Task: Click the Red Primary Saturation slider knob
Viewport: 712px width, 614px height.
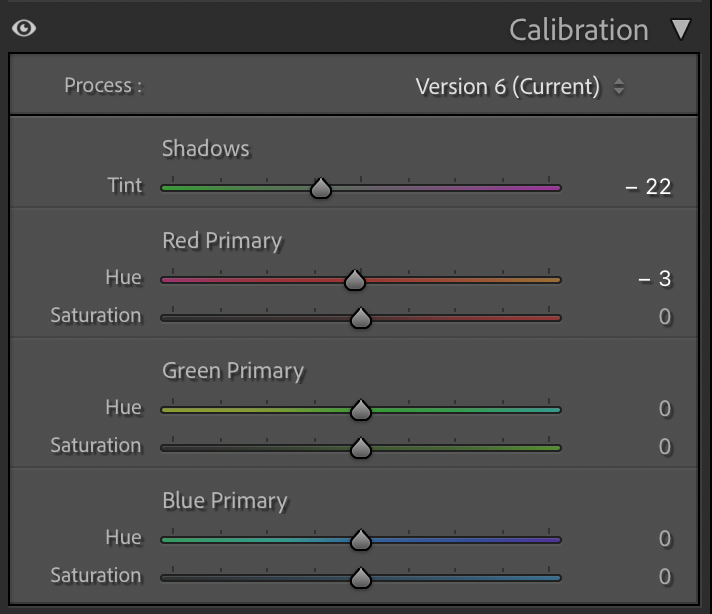Action: (361, 318)
